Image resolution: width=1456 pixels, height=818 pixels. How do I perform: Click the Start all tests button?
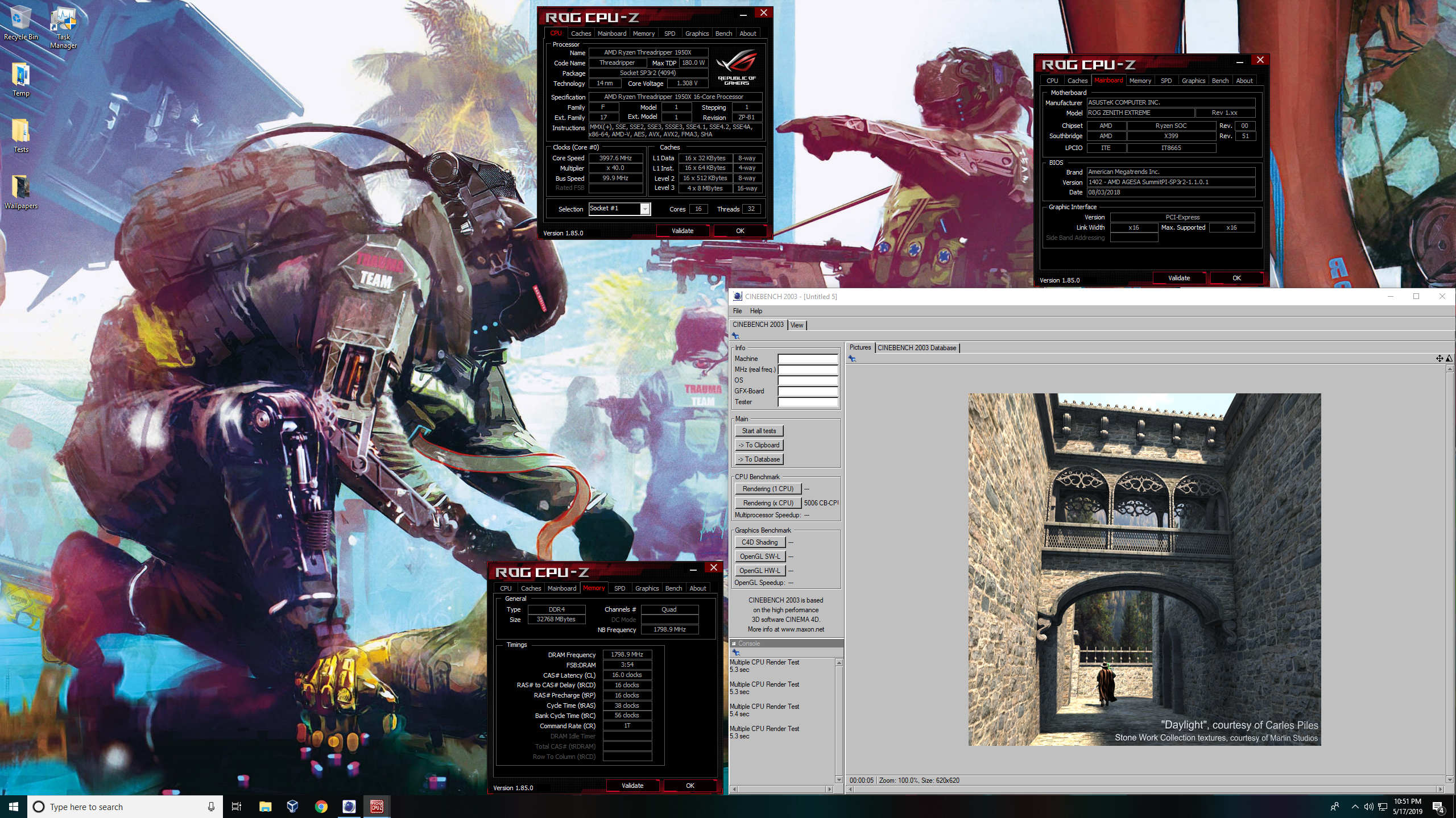[x=759, y=431]
